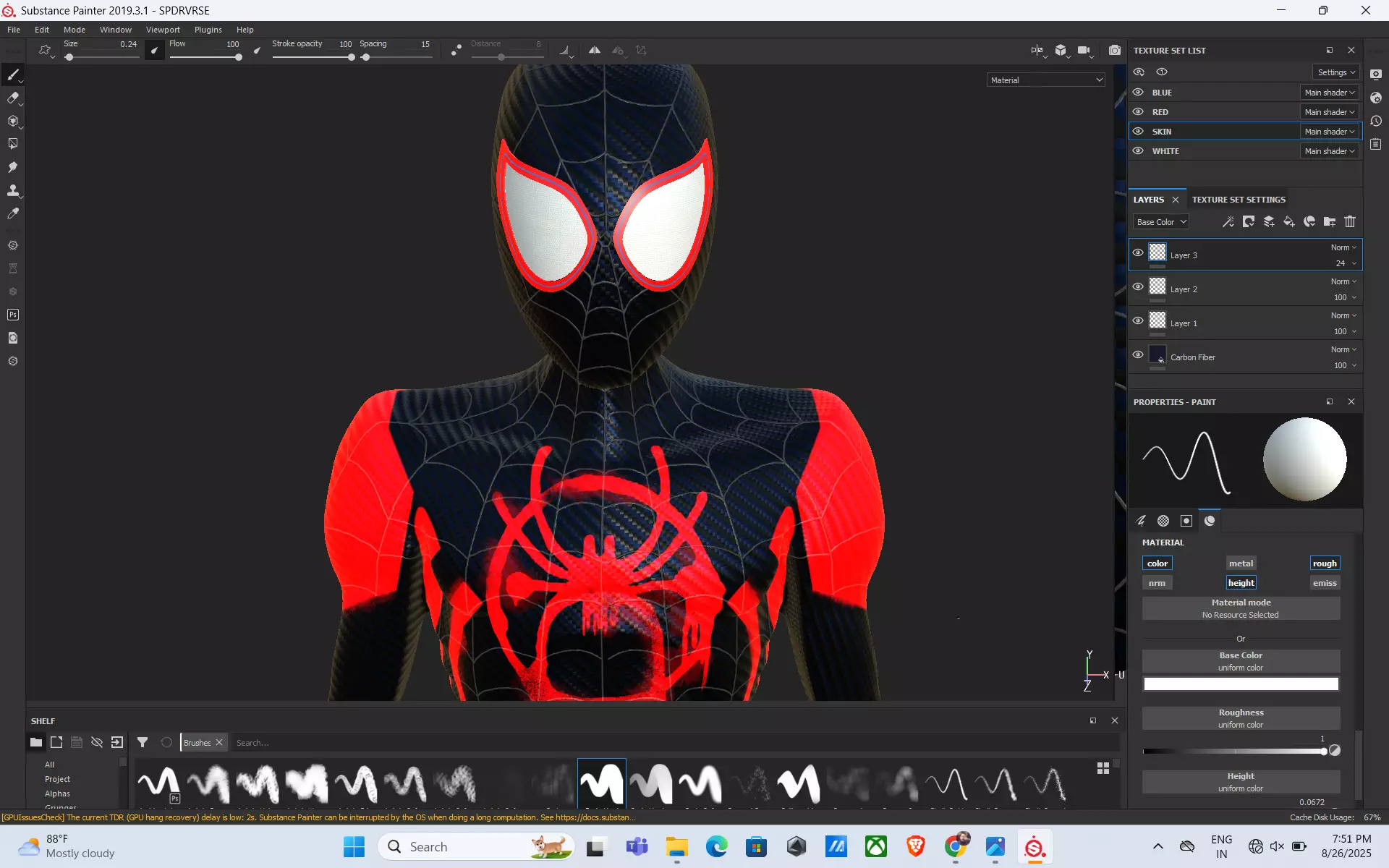Click the Roughness uniform color button

pos(1241,718)
